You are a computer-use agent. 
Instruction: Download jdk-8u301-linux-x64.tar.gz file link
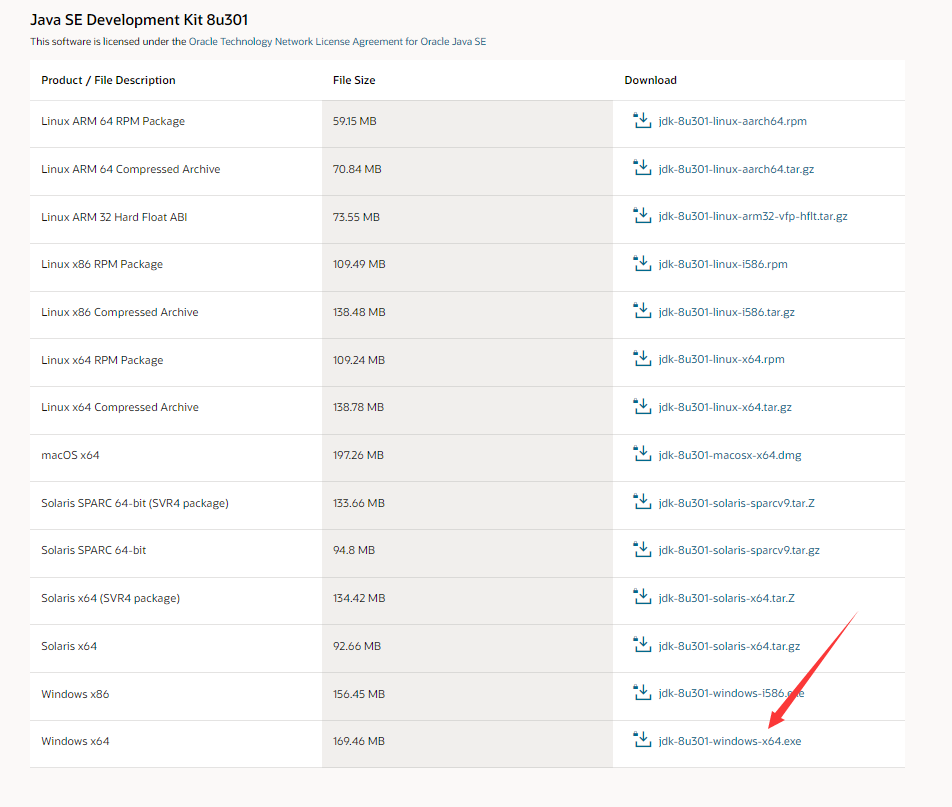[x=725, y=407]
